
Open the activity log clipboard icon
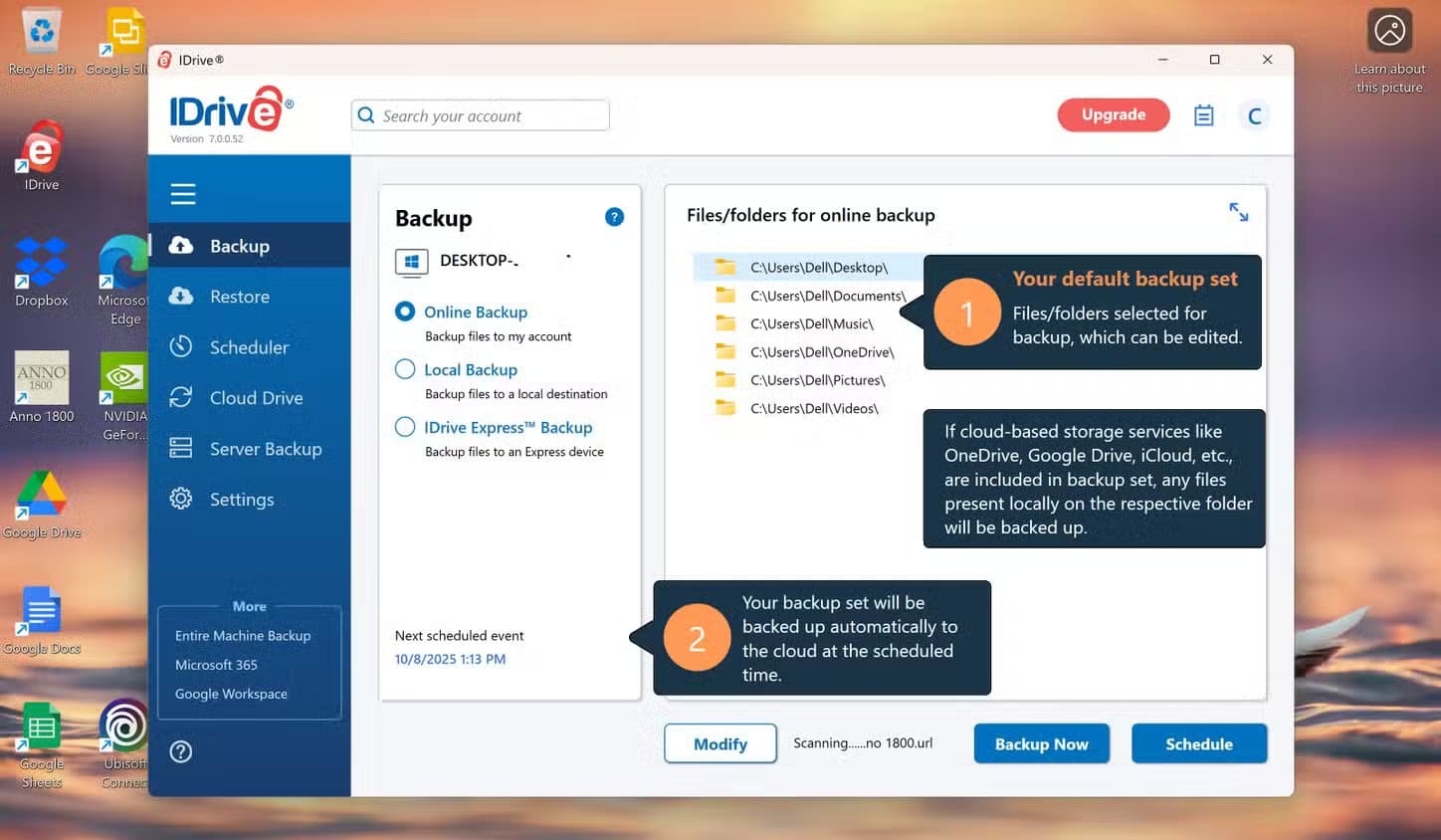[1203, 115]
